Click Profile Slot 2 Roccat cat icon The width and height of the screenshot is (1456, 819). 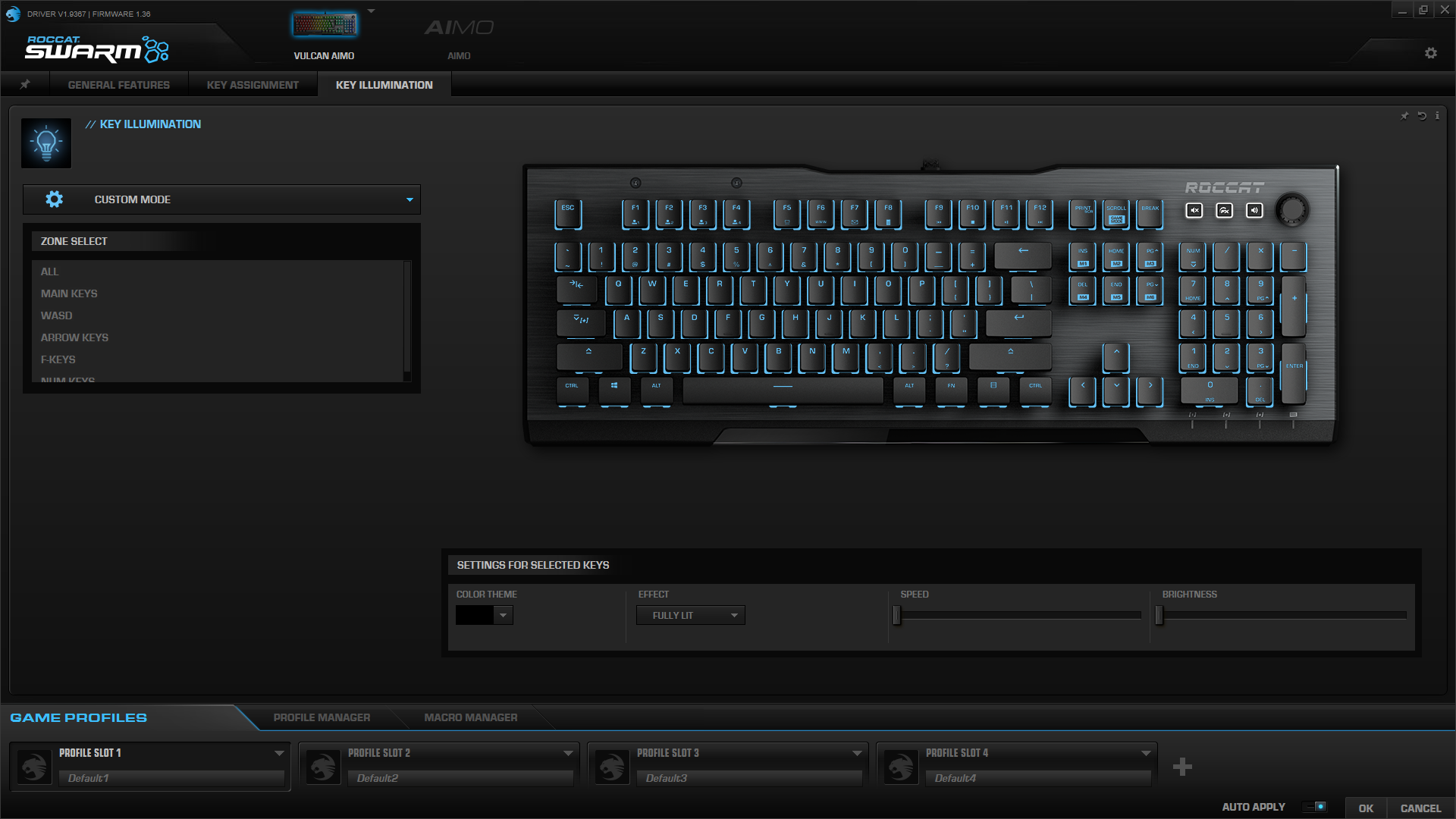click(323, 767)
